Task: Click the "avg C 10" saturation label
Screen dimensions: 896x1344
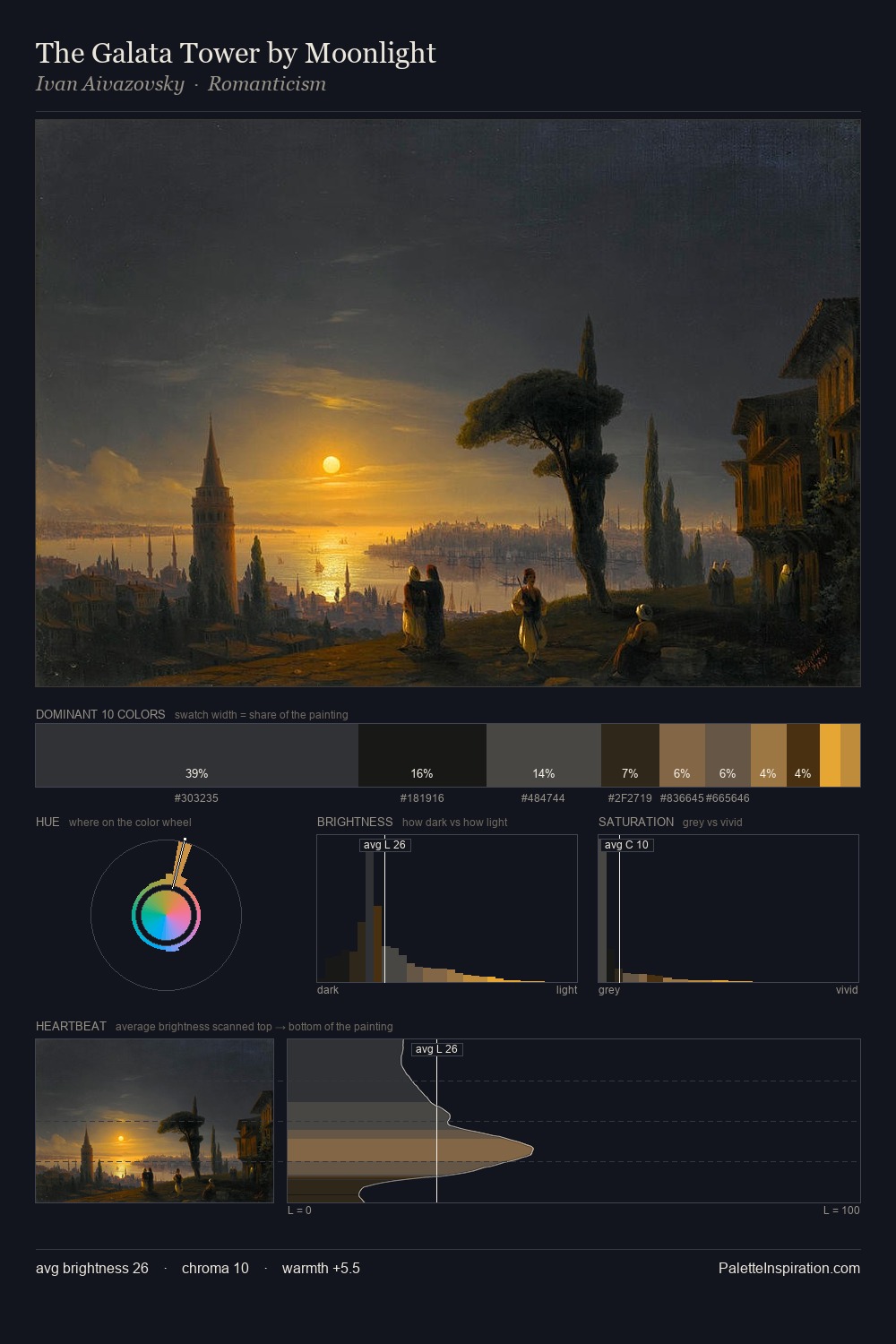Action: point(626,845)
